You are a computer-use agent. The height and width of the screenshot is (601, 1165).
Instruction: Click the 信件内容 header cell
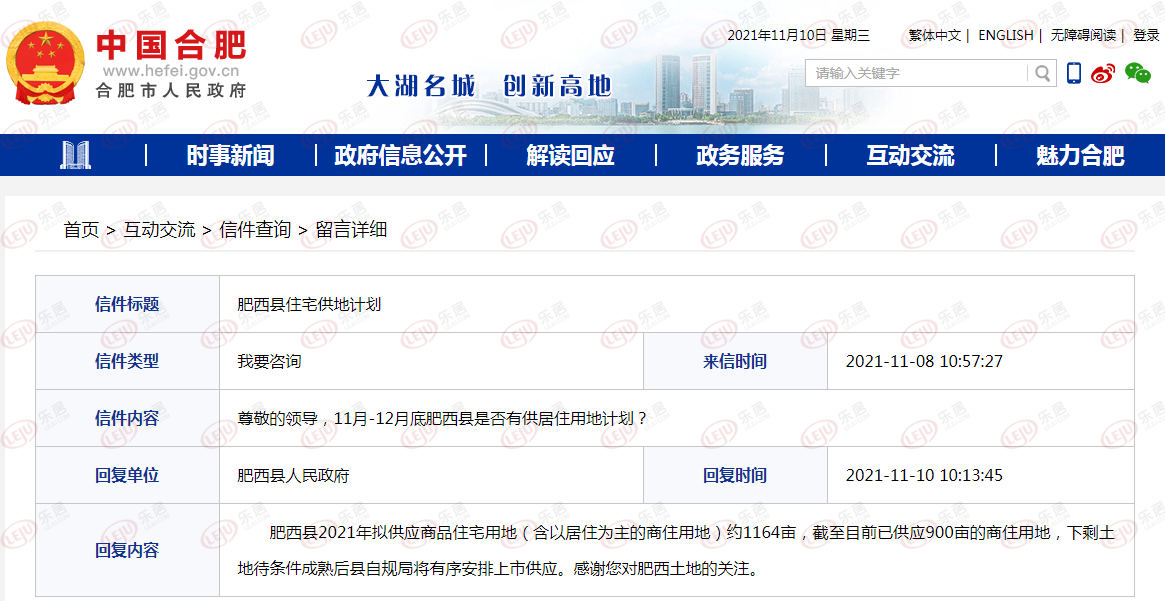[127, 418]
